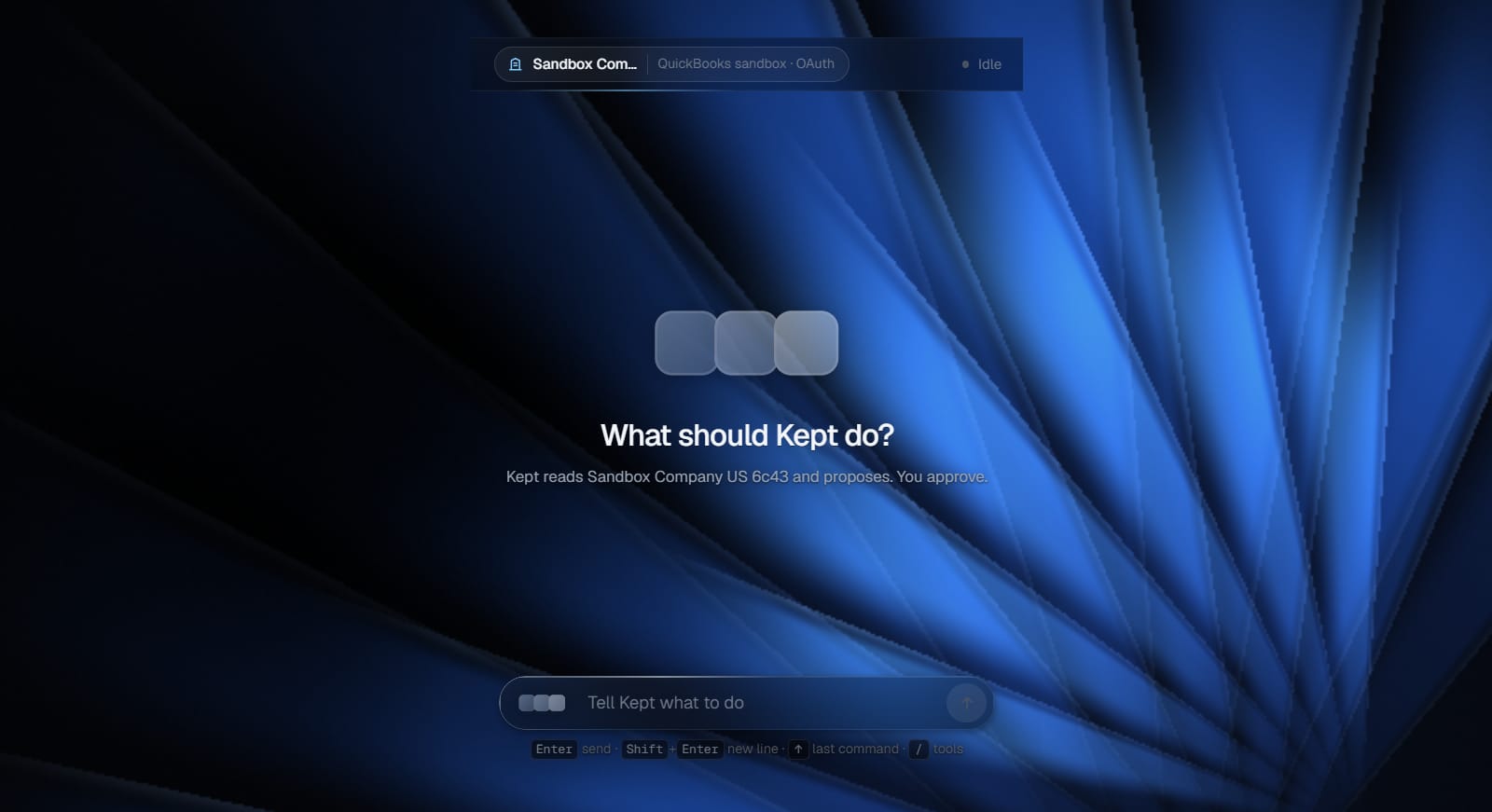Click the Idle status text
This screenshot has height=812, width=1492.
989,64
